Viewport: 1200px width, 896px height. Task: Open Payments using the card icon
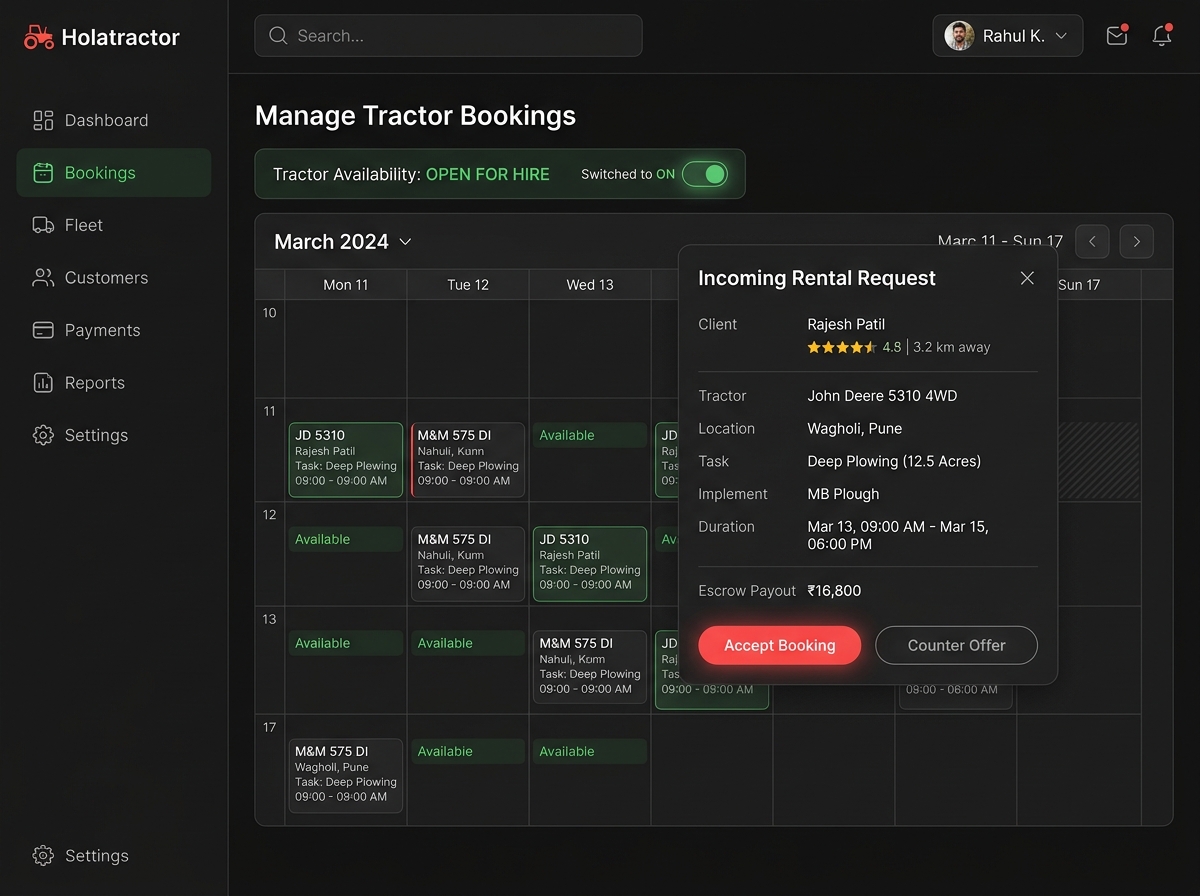pyautogui.click(x=43, y=330)
